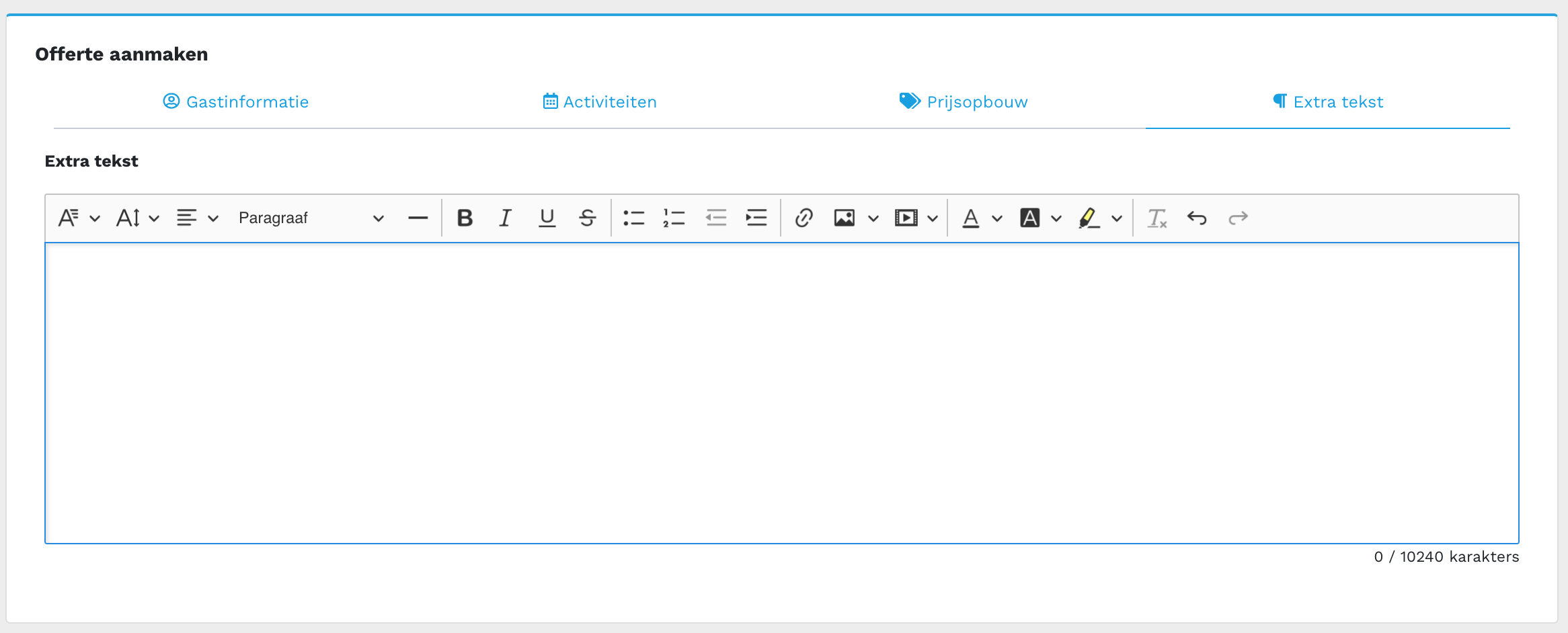Viewport: 1568px width, 633px height.
Task: Click inside the Extra tekst editor area
Action: coord(781,392)
